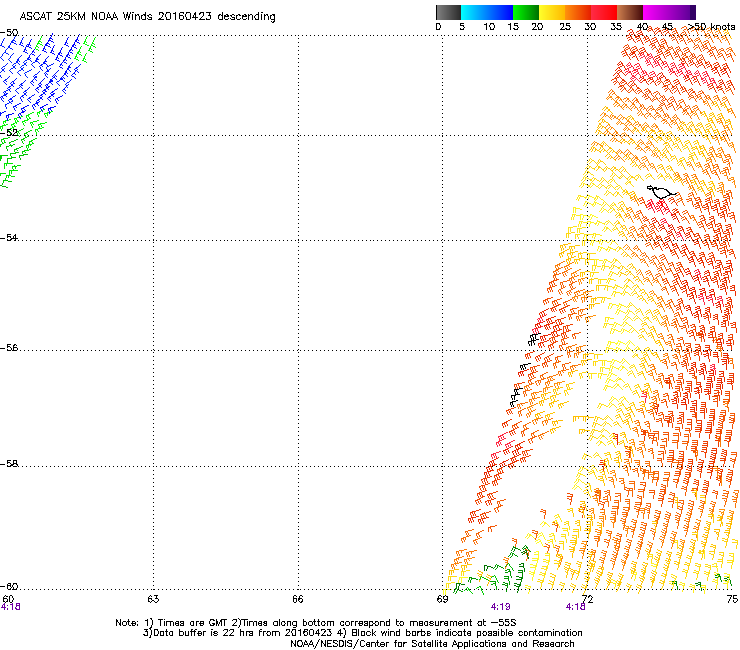Click the '72' longitude label
This screenshot has height=650, width=740.
pos(587,599)
